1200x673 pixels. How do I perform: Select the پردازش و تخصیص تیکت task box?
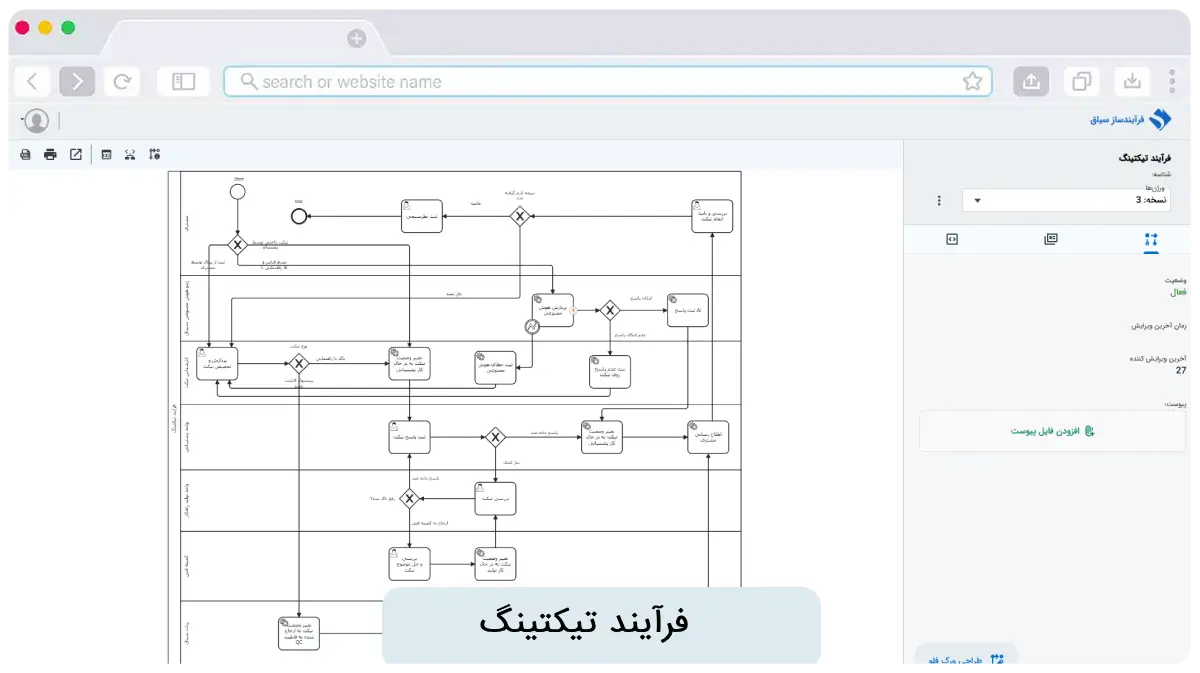[218, 364]
